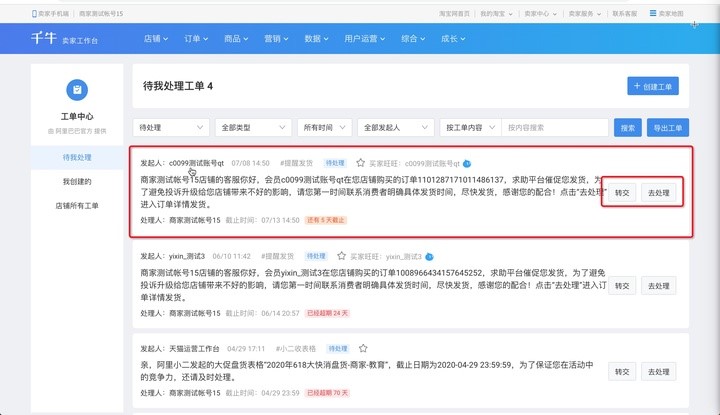Click 转交 for the yixin_测试3 order

[622, 286]
